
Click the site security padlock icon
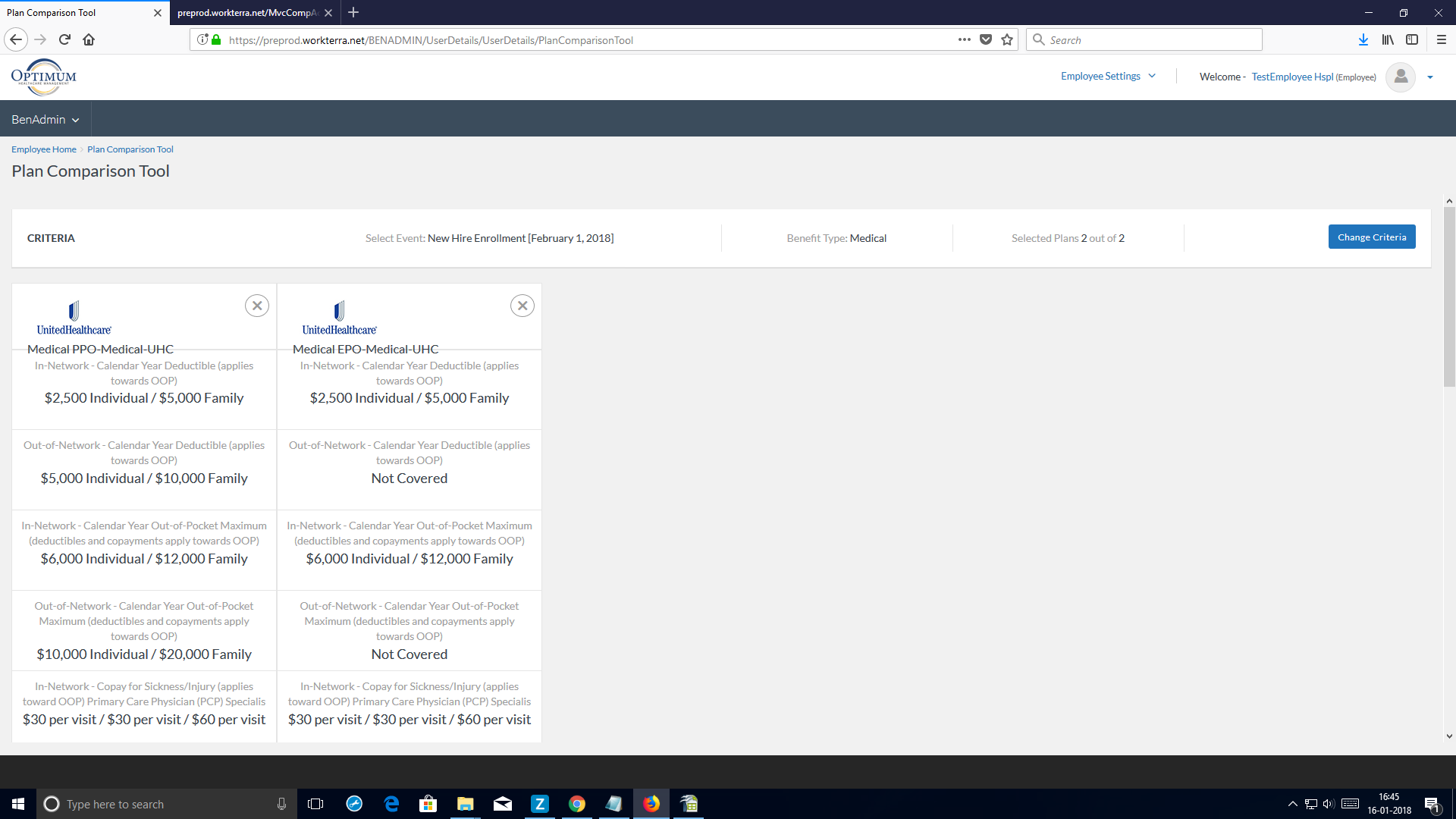[215, 39]
